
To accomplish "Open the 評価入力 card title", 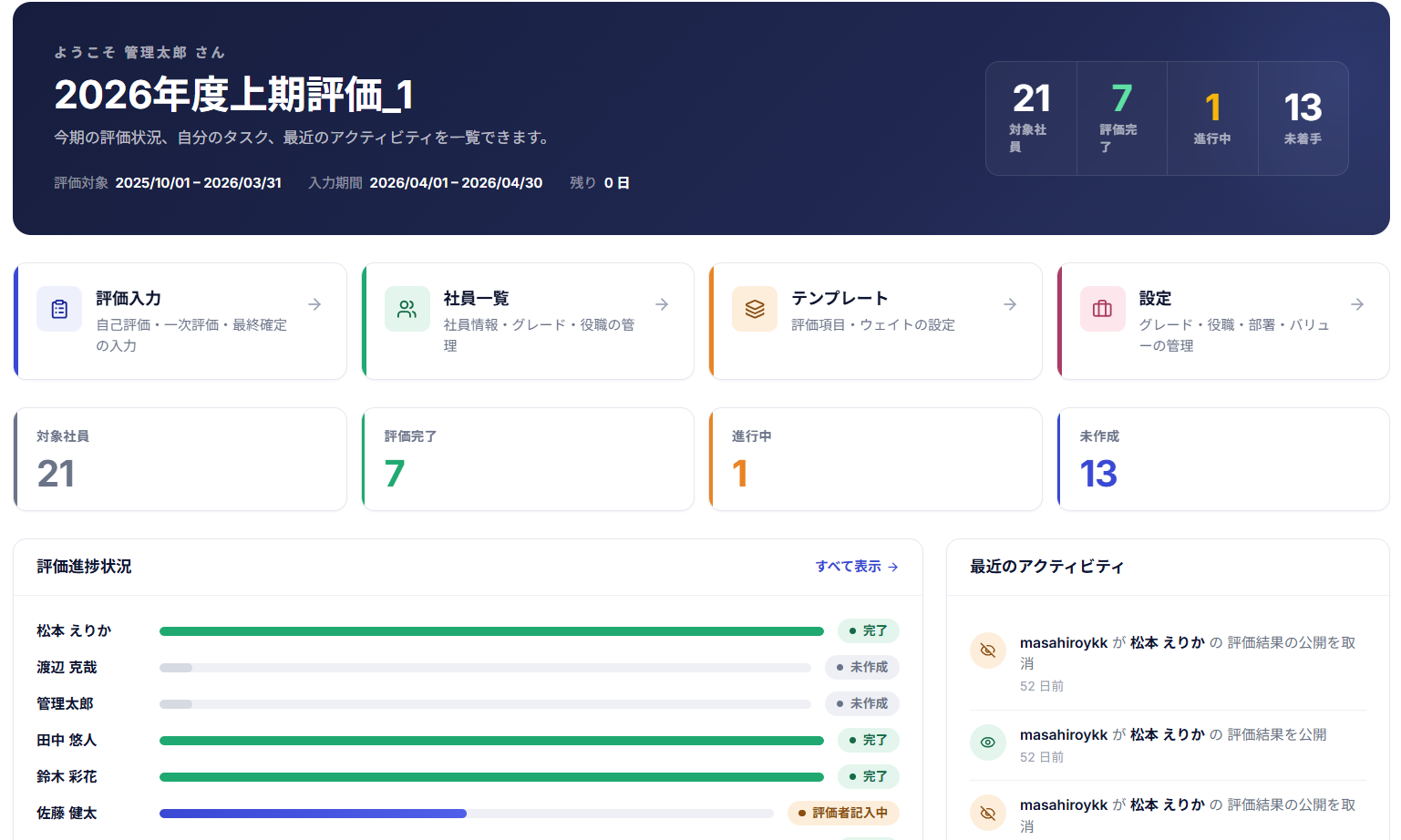I will 129,299.
